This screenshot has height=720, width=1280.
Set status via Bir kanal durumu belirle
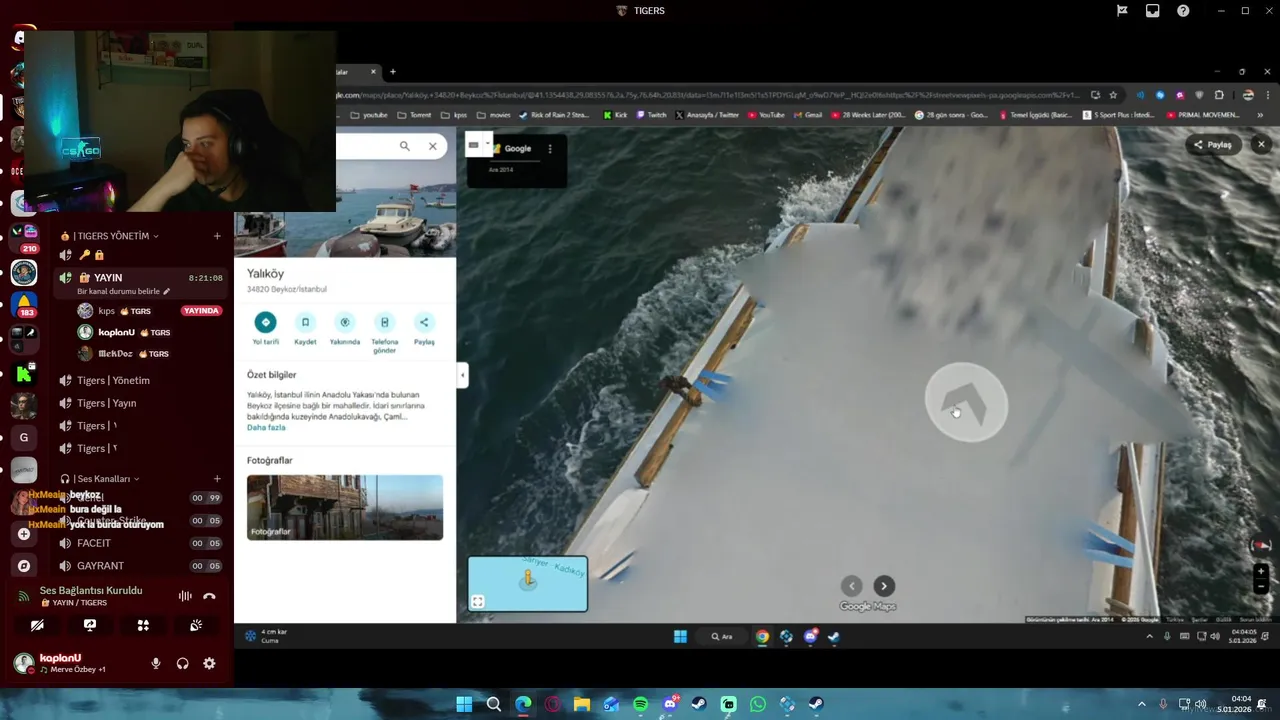click(x=124, y=291)
